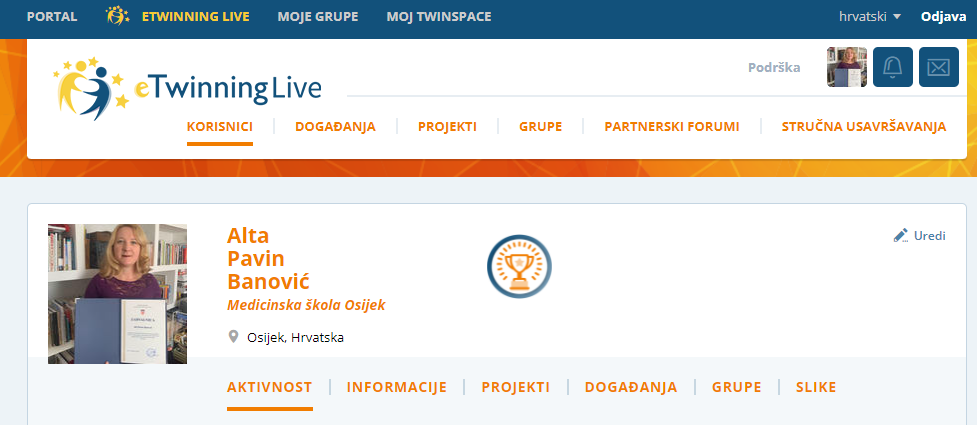Viewport: 977px width, 425px height.
Task: Select the profile GRUPE tab
Action: point(736,387)
